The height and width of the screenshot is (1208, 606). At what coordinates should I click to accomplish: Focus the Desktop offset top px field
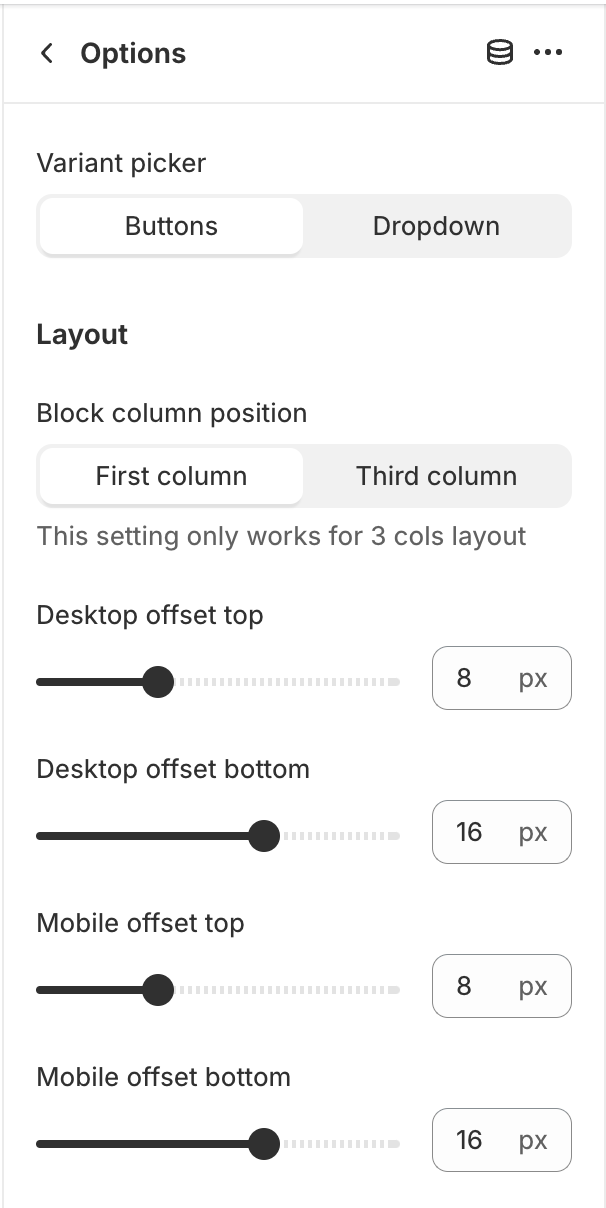click(x=502, y=678)
